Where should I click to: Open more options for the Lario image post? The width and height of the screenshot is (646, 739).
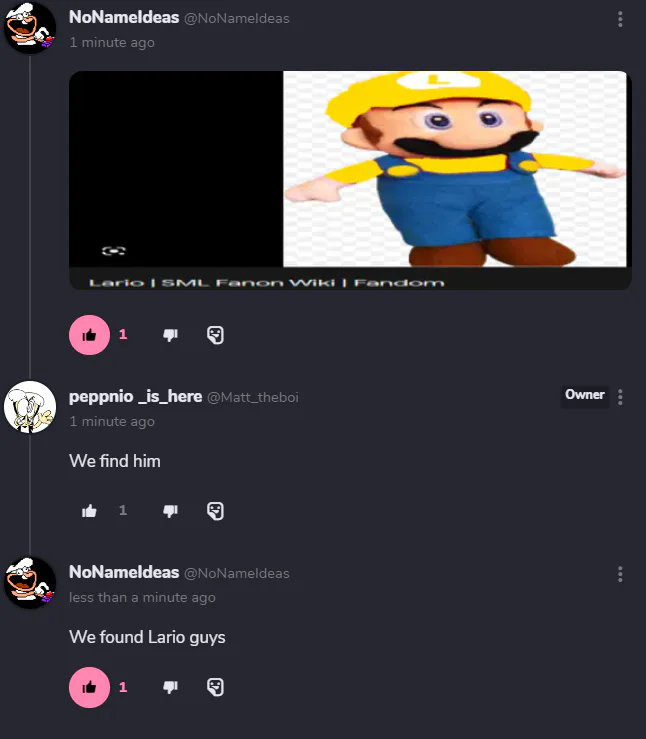(620, 19)
